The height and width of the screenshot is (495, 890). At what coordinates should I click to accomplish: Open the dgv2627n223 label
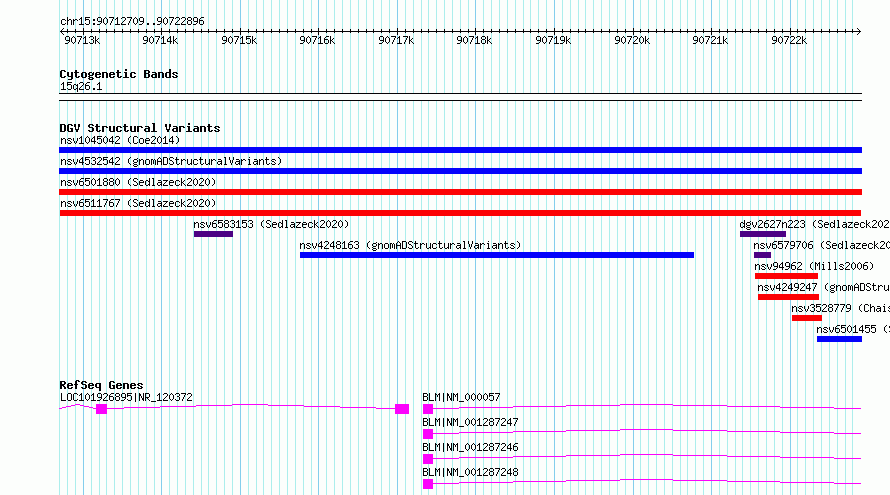click(x=815, y=224)
